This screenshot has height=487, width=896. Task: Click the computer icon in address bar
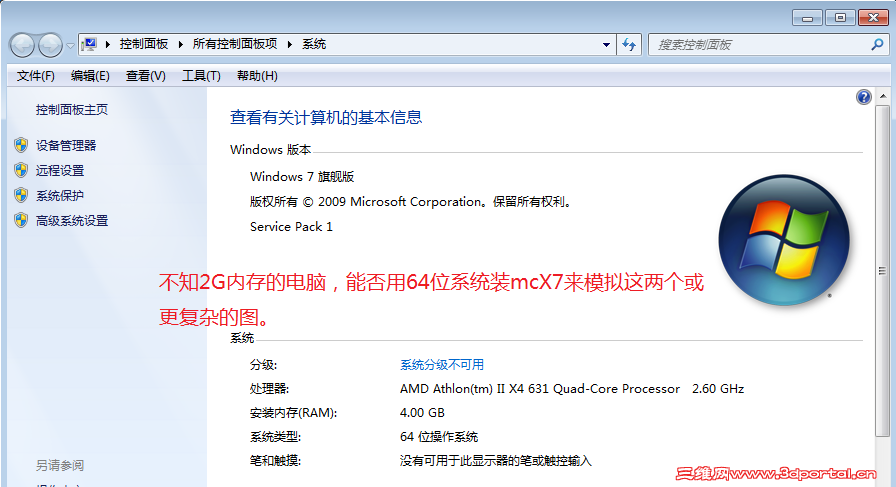coord(89,44)
